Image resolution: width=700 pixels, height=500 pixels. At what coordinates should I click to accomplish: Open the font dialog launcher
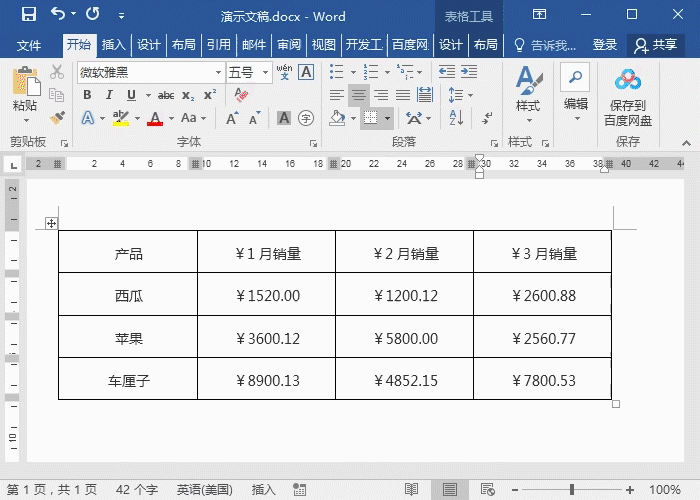click(313, 143)
